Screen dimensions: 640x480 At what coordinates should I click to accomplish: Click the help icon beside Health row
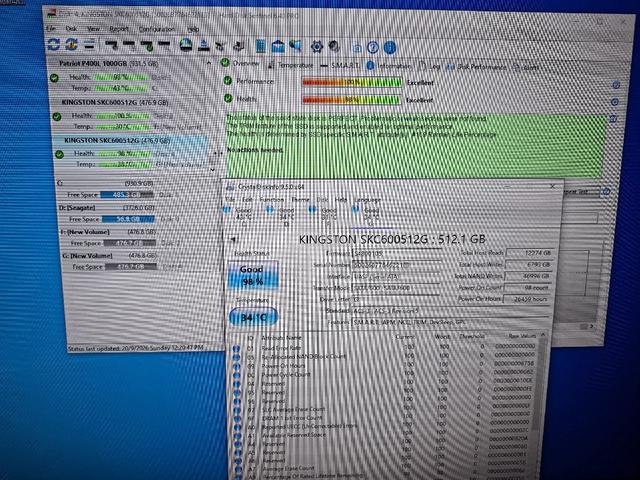[x=615, y=102]
